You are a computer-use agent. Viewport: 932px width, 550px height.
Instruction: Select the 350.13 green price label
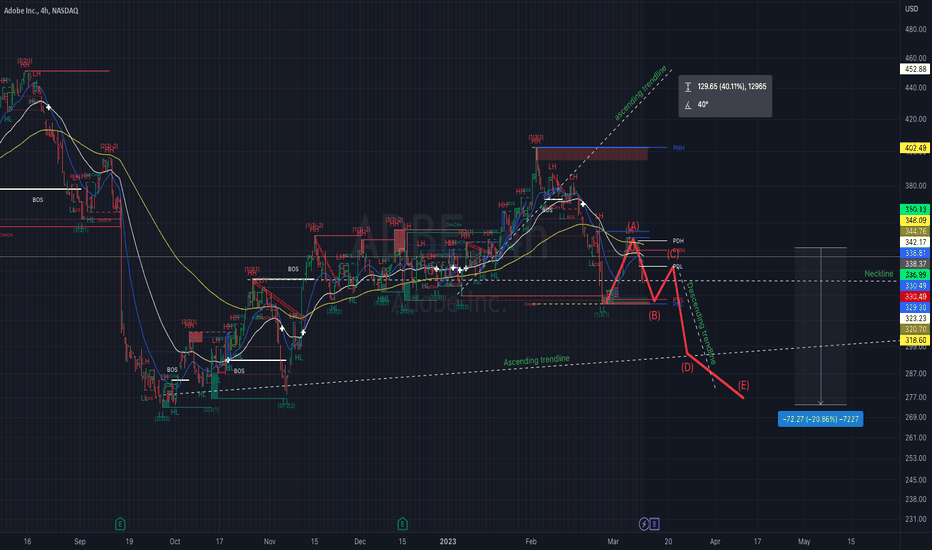(x=915, y=209)
